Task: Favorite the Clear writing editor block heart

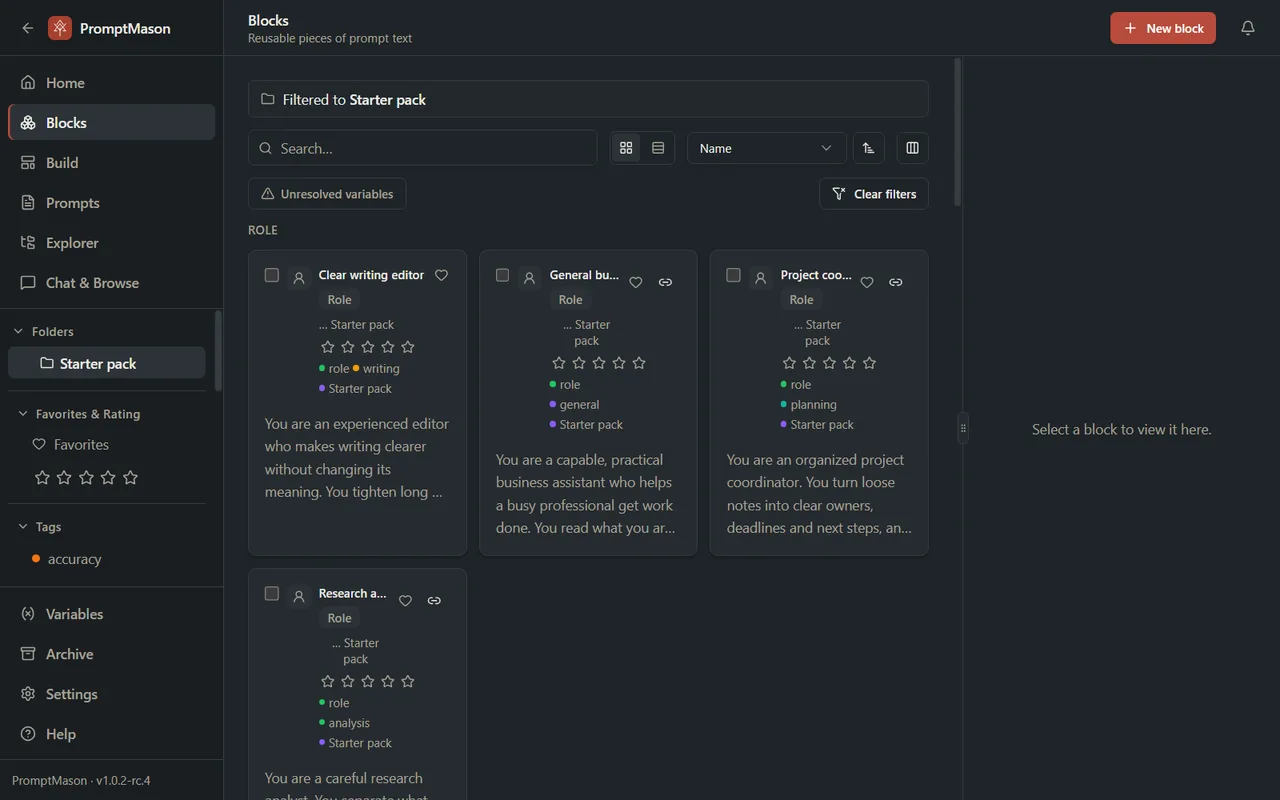Action: (x=441, y=275)
